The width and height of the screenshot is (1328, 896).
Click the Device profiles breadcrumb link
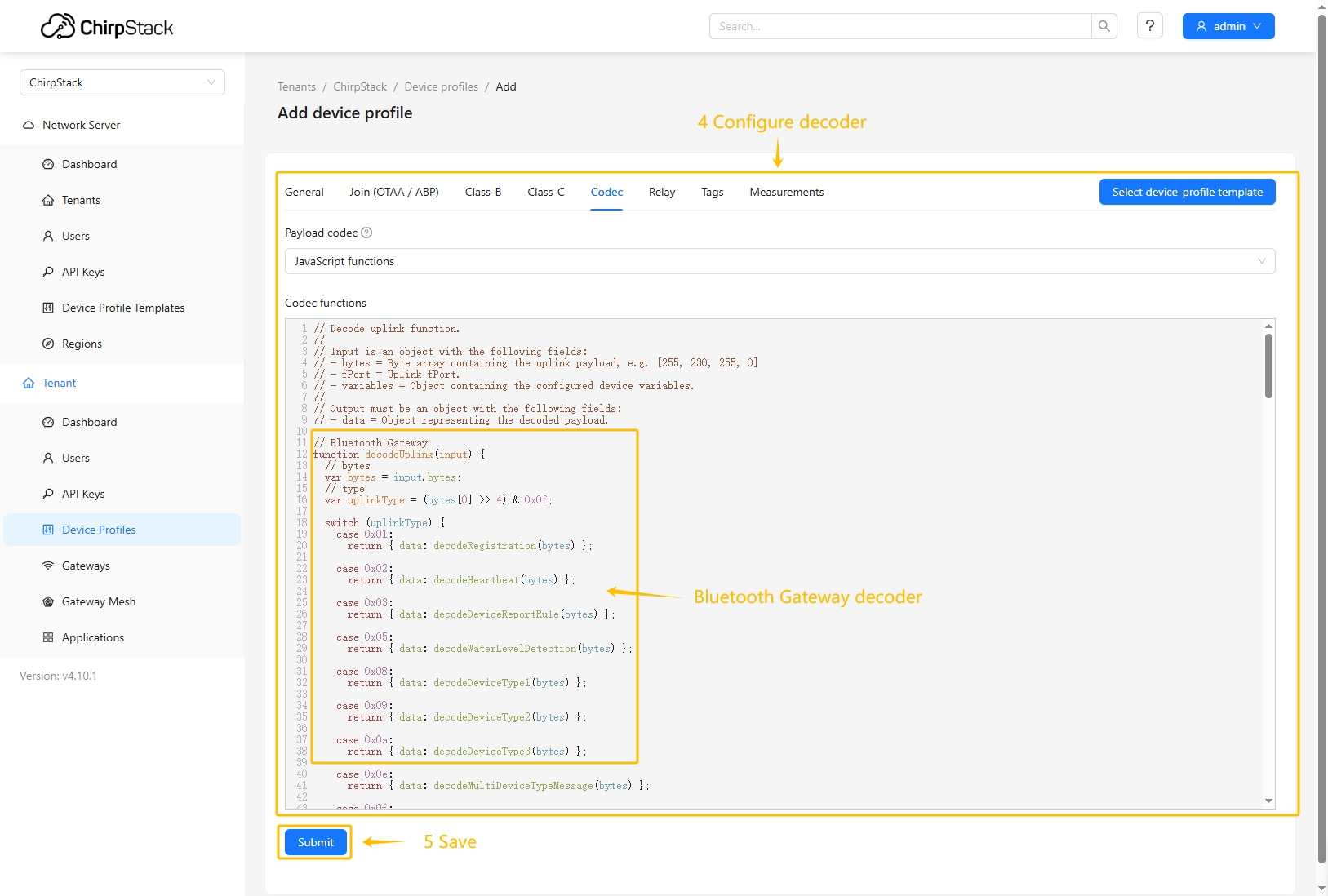click(x=441, y=86)
